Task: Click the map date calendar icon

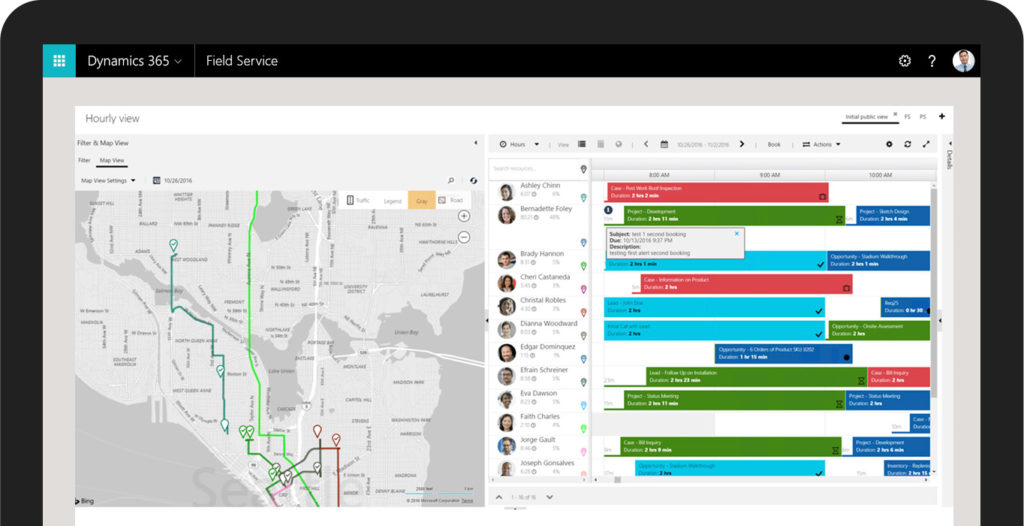Action: [x=157, y=180]
